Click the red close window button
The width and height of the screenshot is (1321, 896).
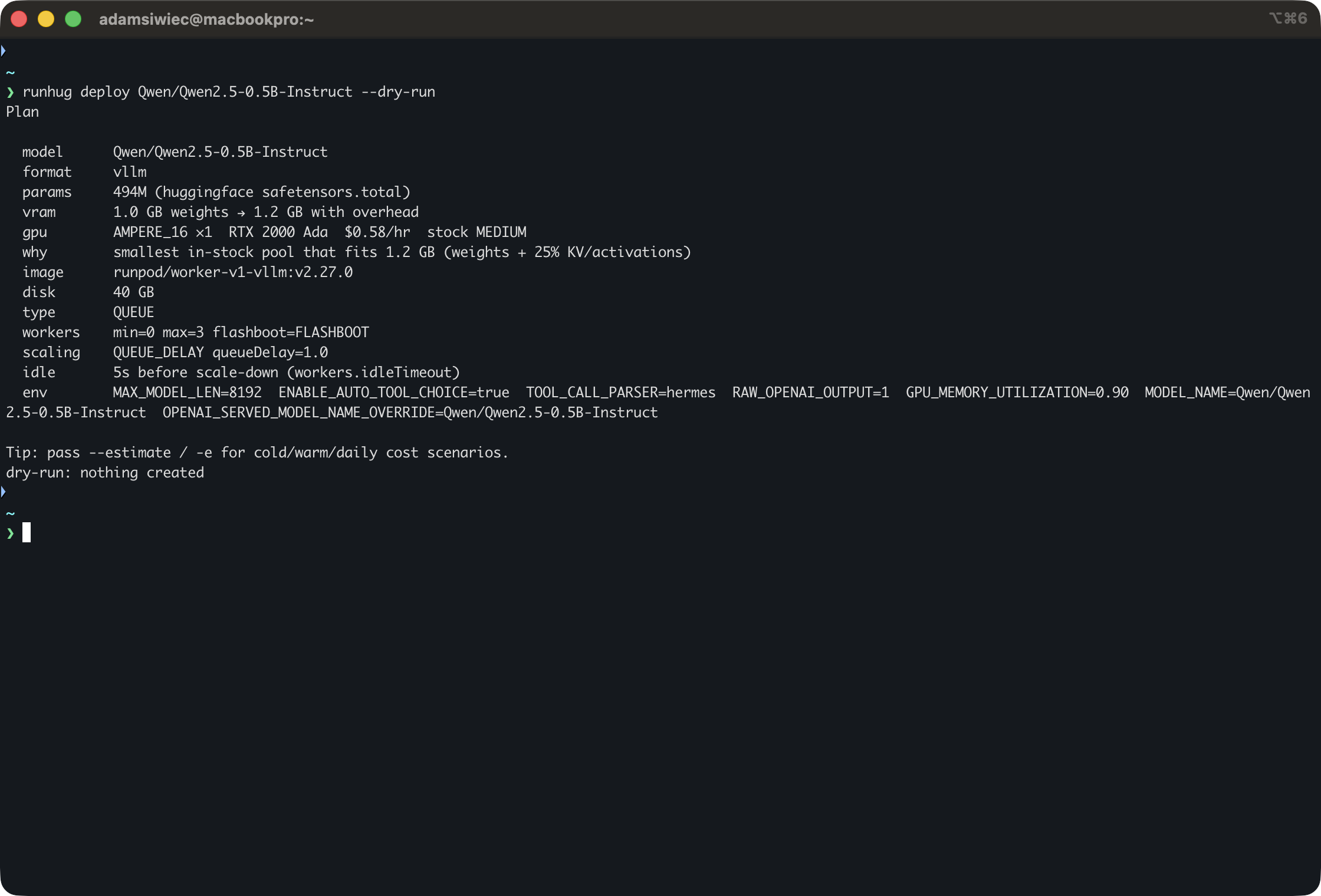19,19
